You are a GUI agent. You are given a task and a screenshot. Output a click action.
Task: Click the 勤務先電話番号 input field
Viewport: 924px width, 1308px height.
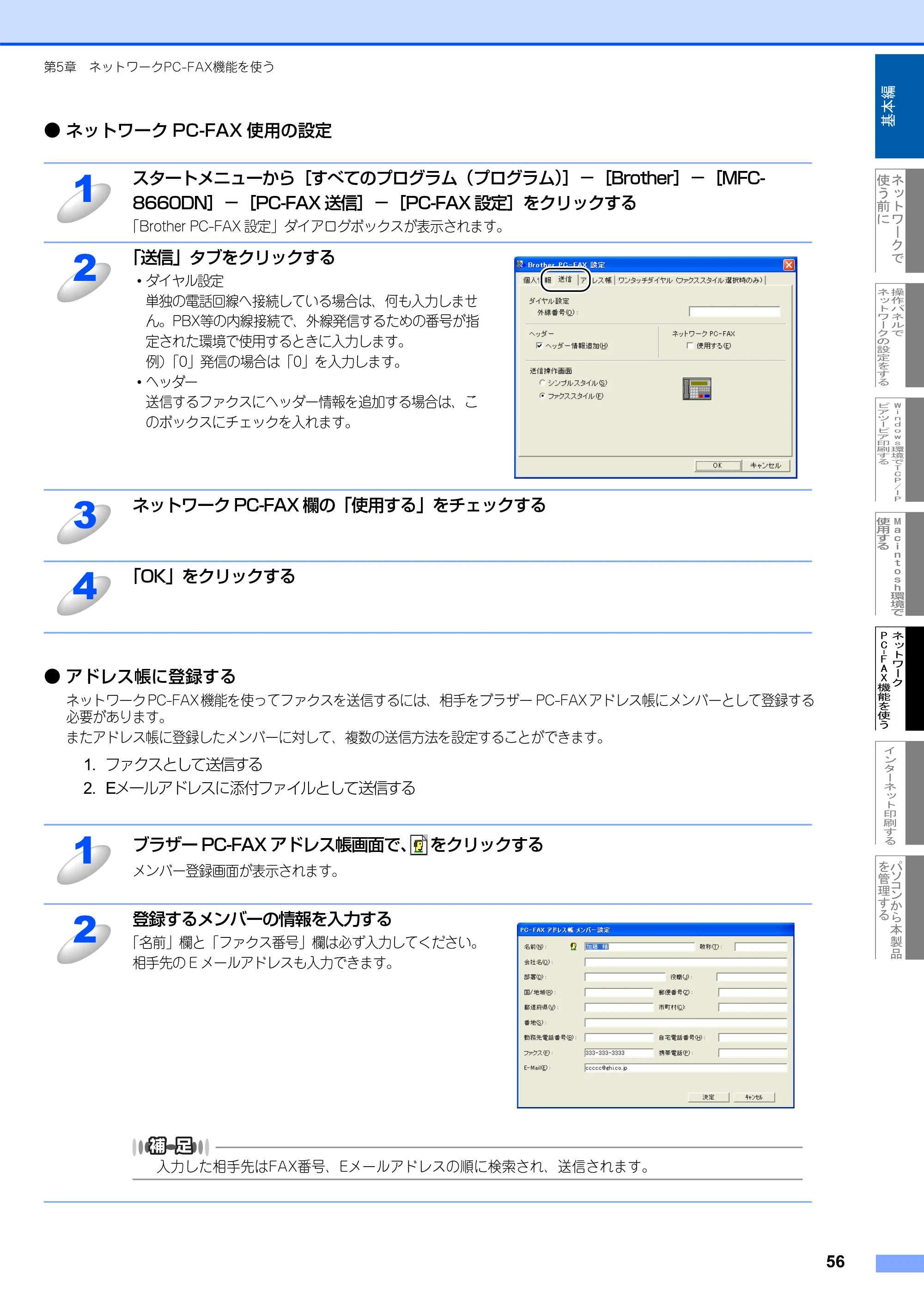619,1038
